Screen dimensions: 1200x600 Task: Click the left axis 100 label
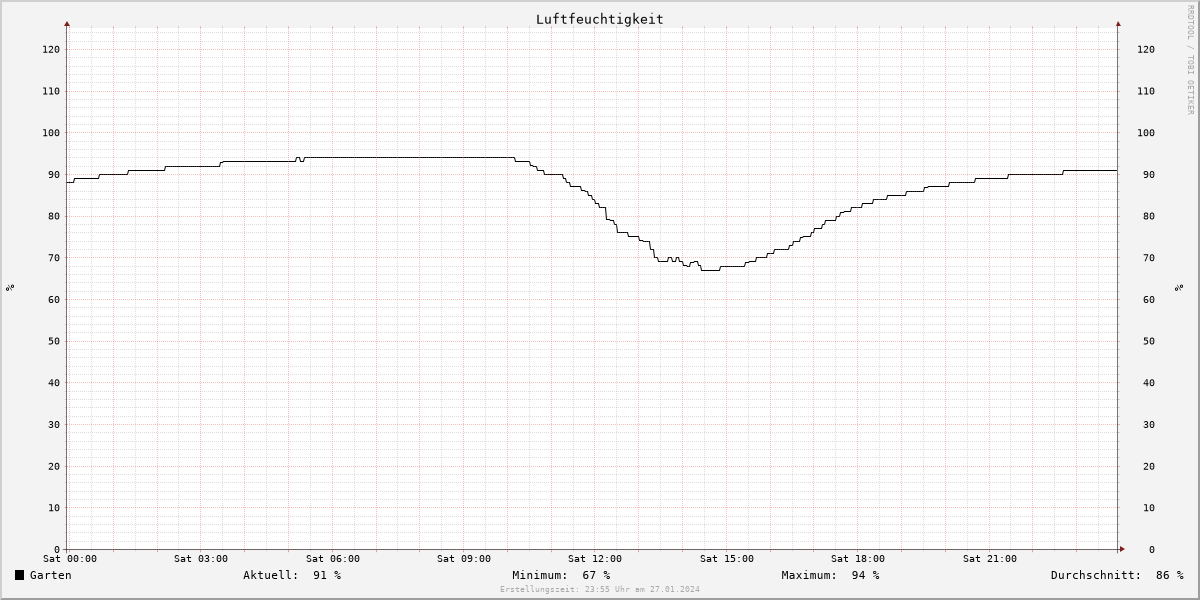(51, 133)
